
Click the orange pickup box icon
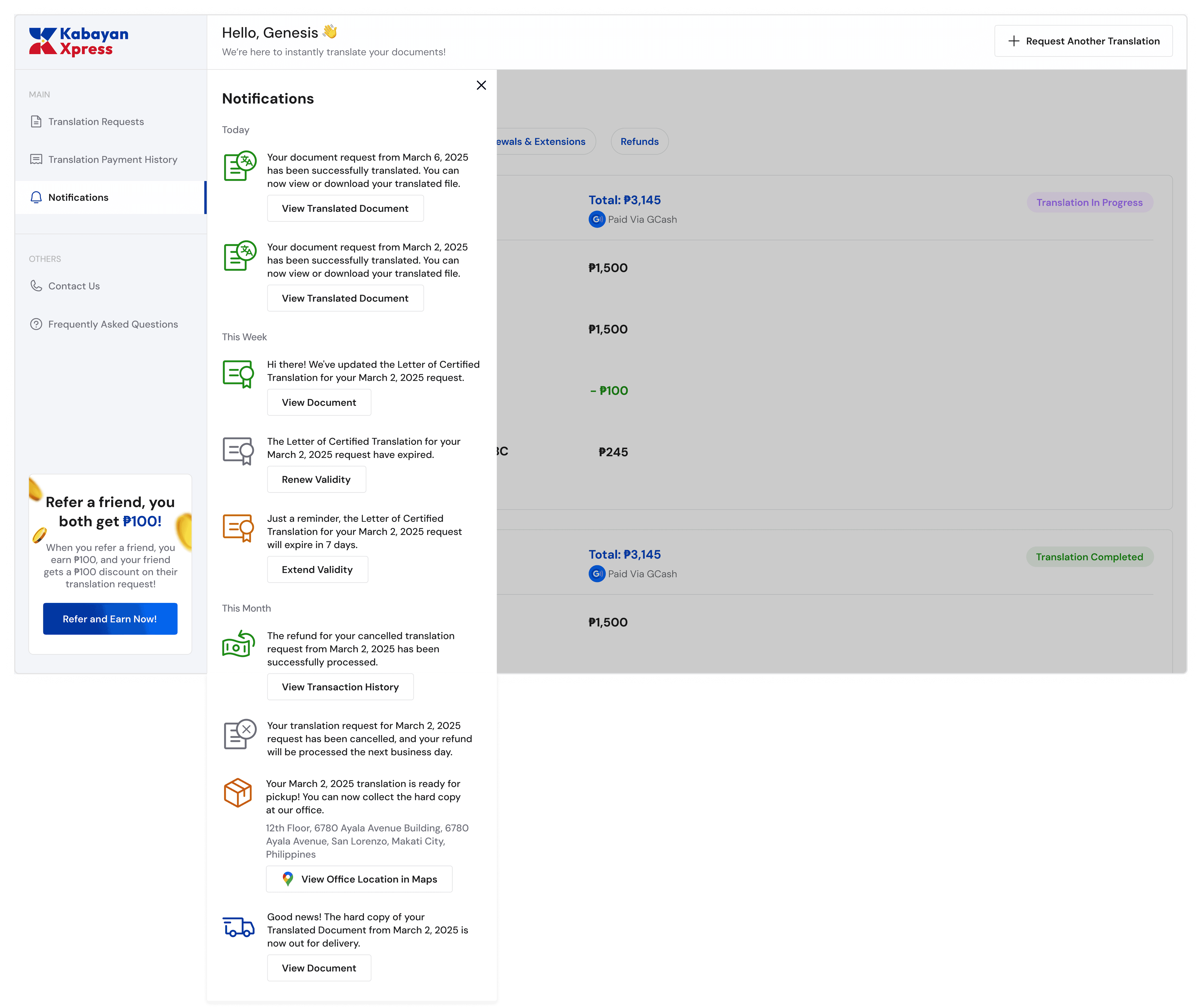[237, 793]
